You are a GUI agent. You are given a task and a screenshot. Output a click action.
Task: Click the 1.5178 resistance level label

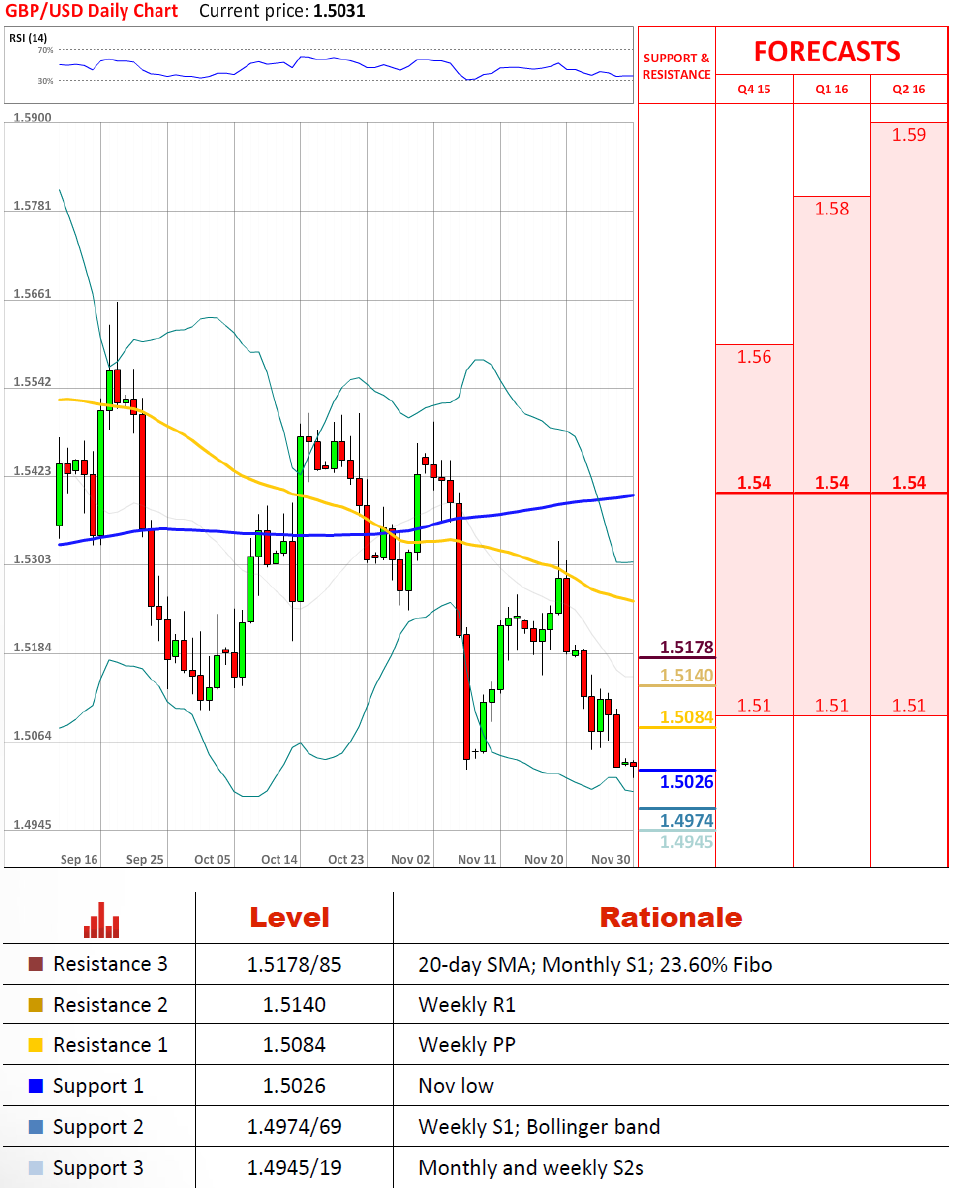[687, 647]
